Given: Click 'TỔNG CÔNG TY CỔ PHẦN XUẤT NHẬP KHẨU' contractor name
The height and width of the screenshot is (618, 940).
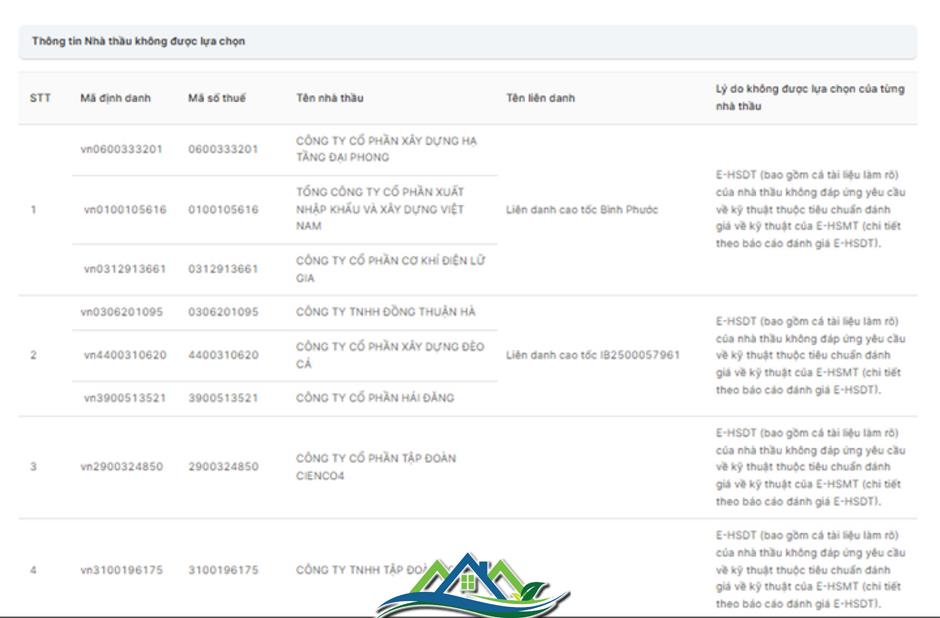Looking at the screenshot, I should point(380,209).
